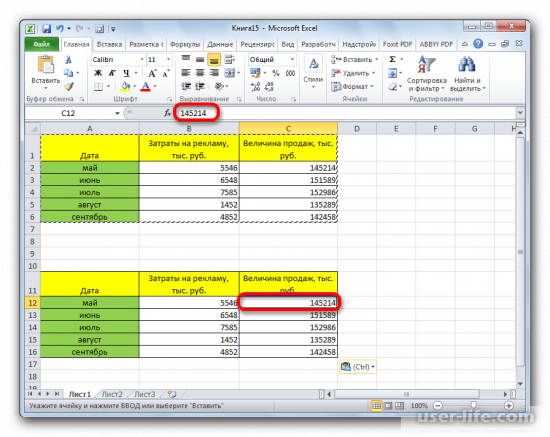Screen dimensions: 550x437
Task: Click the Cut scissors icon
Action: (x=68, y=60)
